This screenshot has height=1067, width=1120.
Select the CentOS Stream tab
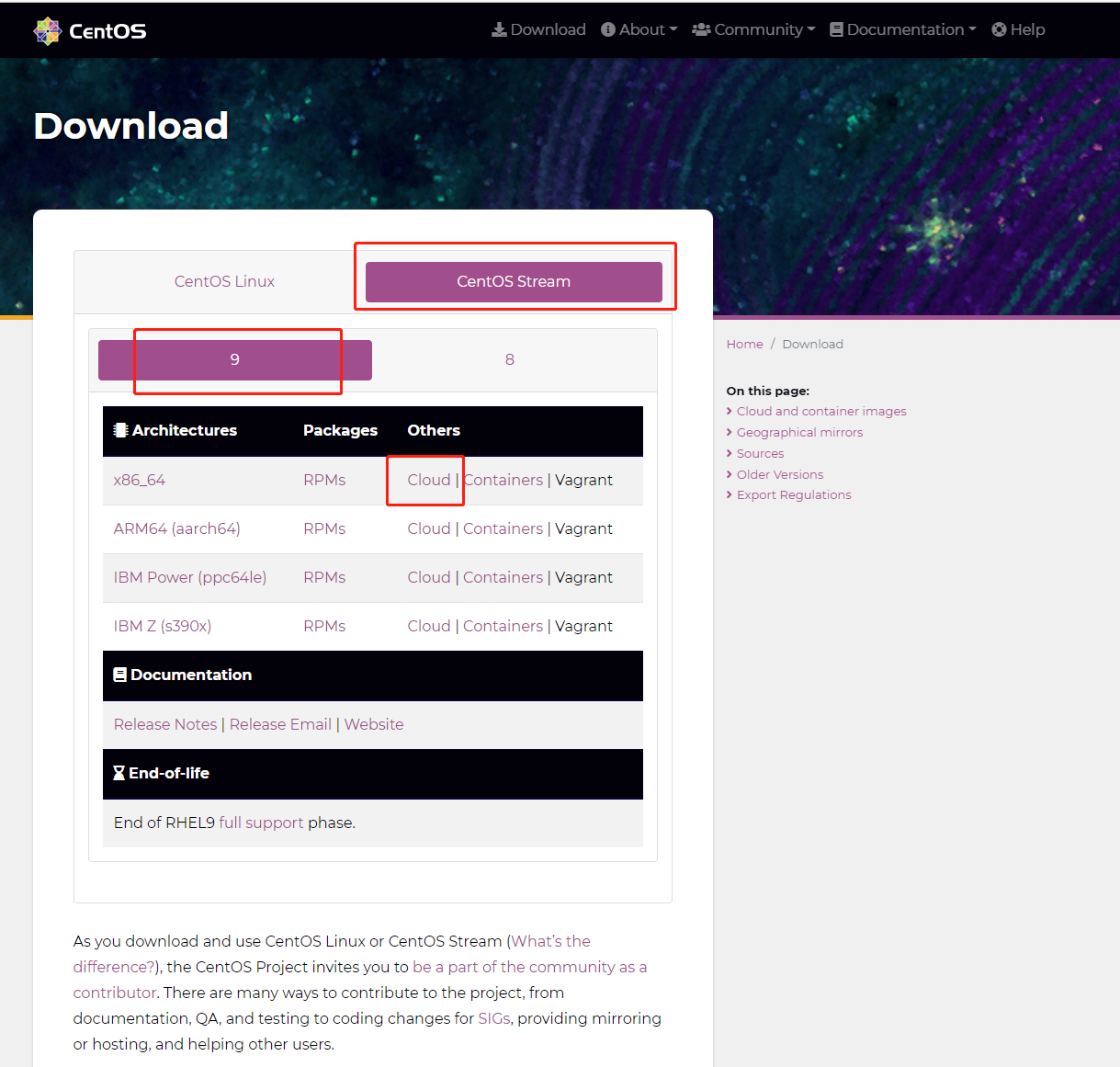[x=514, y=281]
